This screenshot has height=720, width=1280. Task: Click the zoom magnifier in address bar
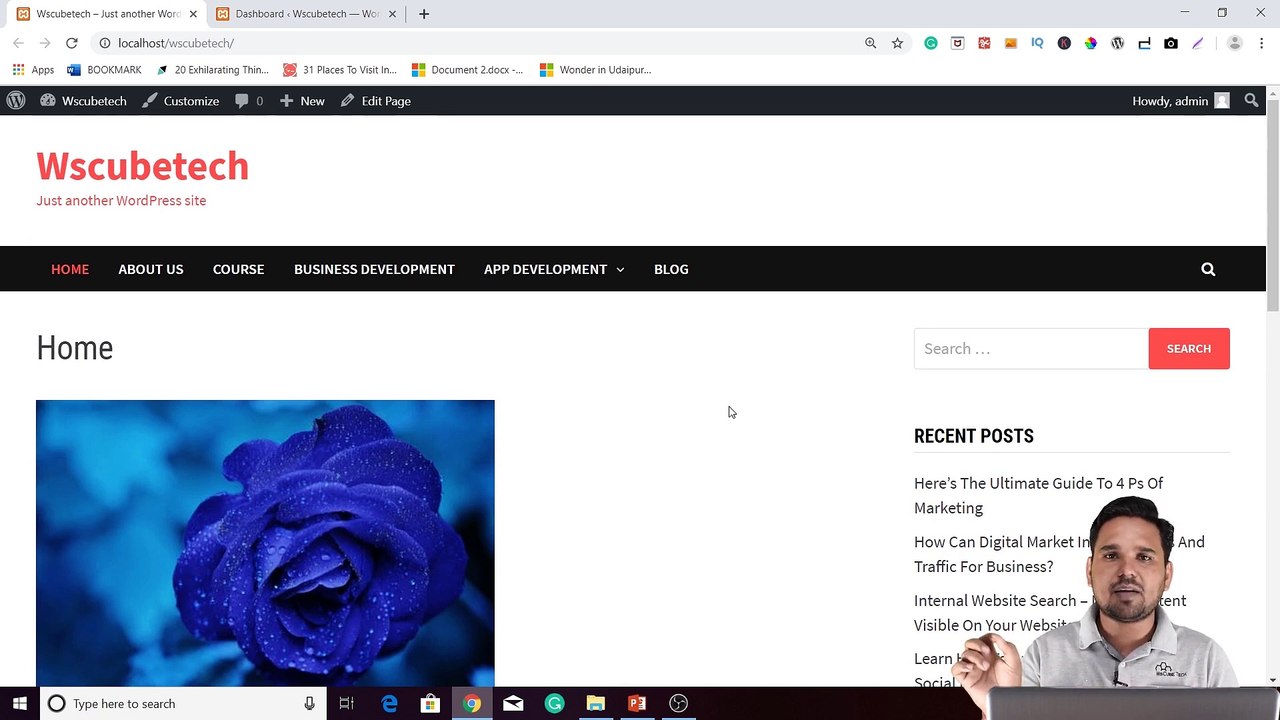(870, 43)
